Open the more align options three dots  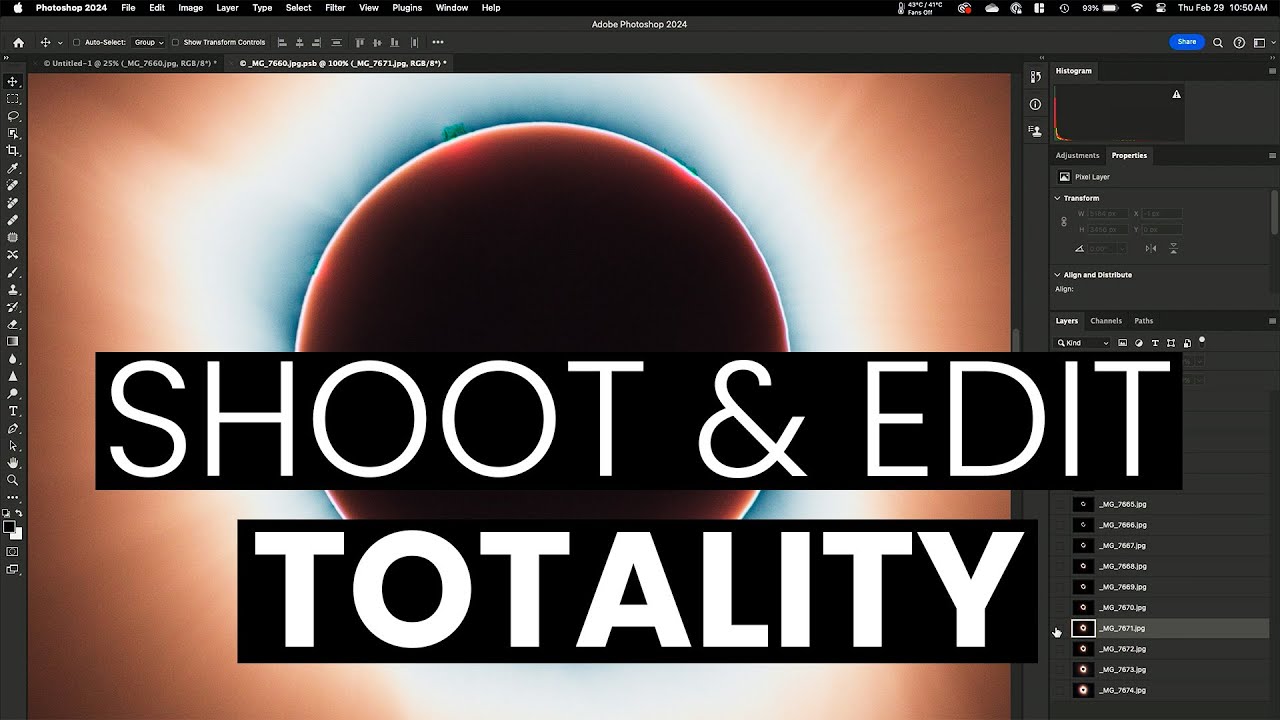[438, 43]
